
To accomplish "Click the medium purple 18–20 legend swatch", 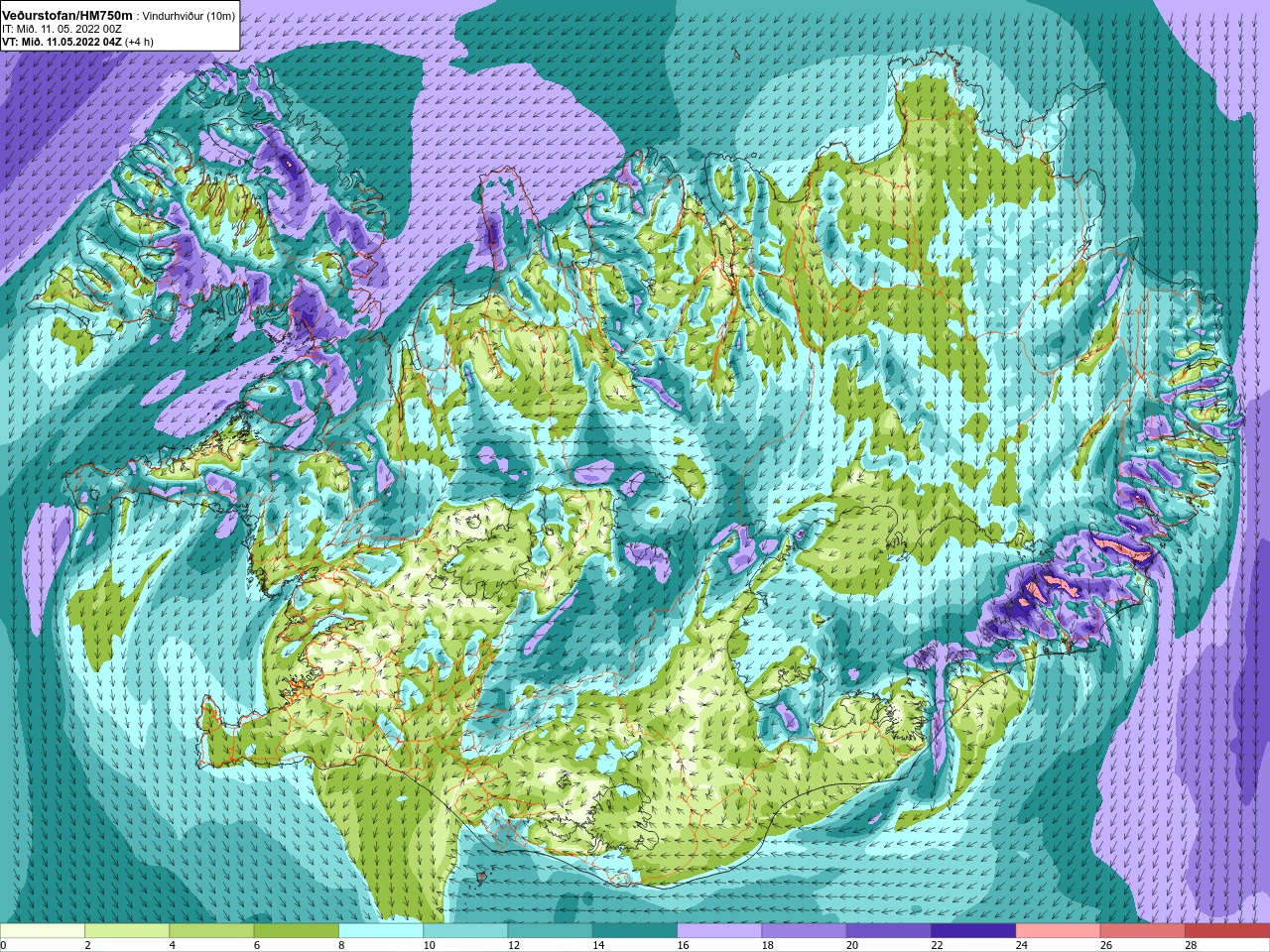I will click(805, 931).
